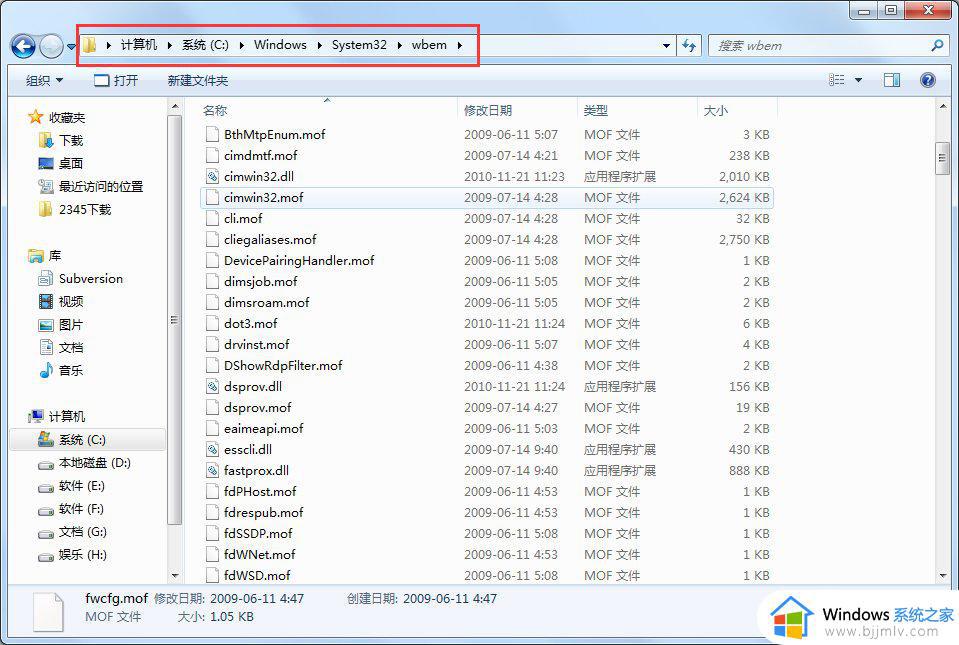The image size is (959, 645).
Task: Select 收藏夹 in the navigation pane
Action: click(57, 117)
